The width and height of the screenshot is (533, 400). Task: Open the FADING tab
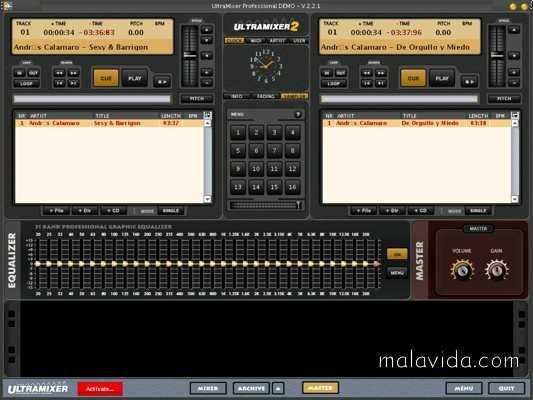click(265, 97)
